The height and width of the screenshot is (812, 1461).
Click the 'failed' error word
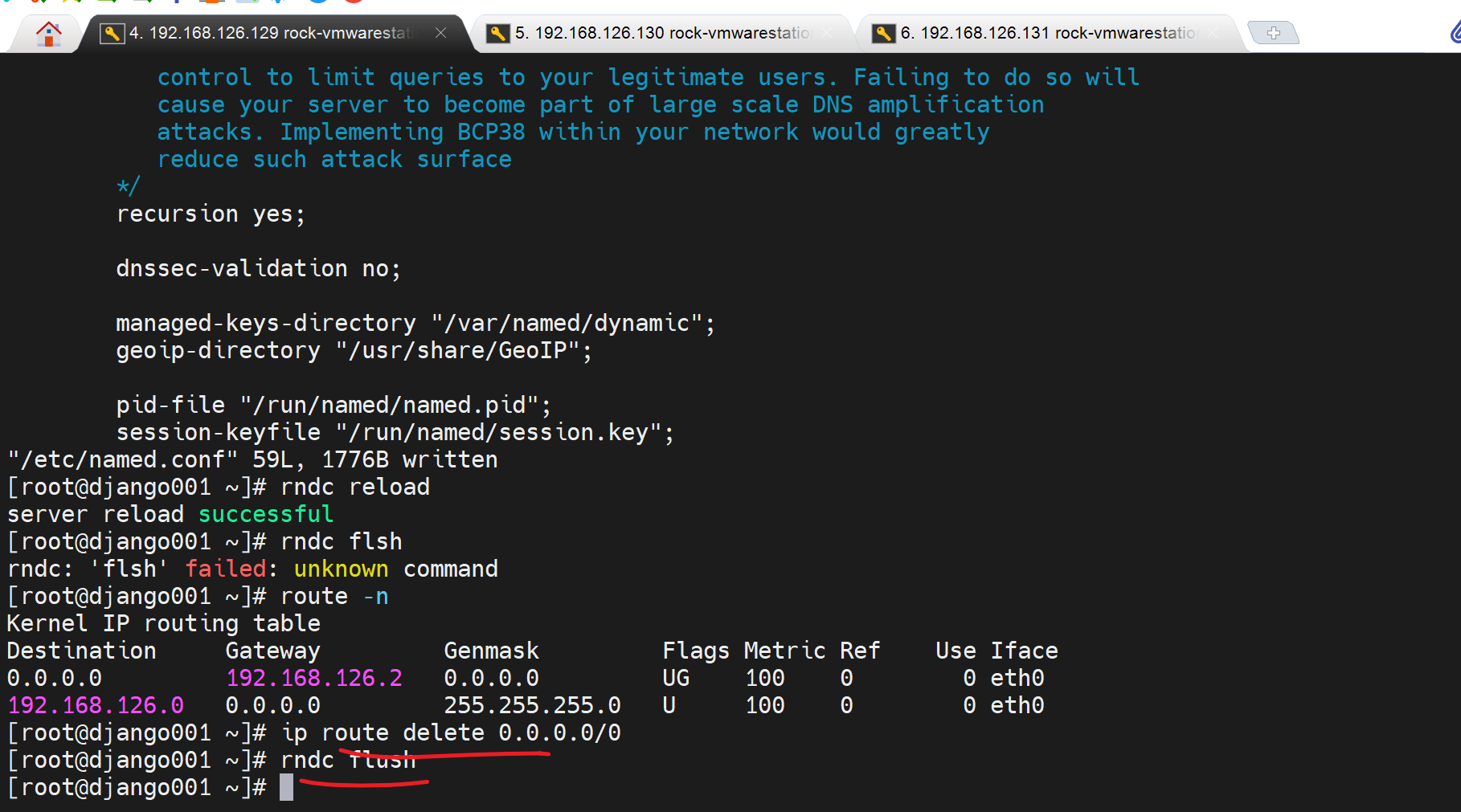(226, 569)
